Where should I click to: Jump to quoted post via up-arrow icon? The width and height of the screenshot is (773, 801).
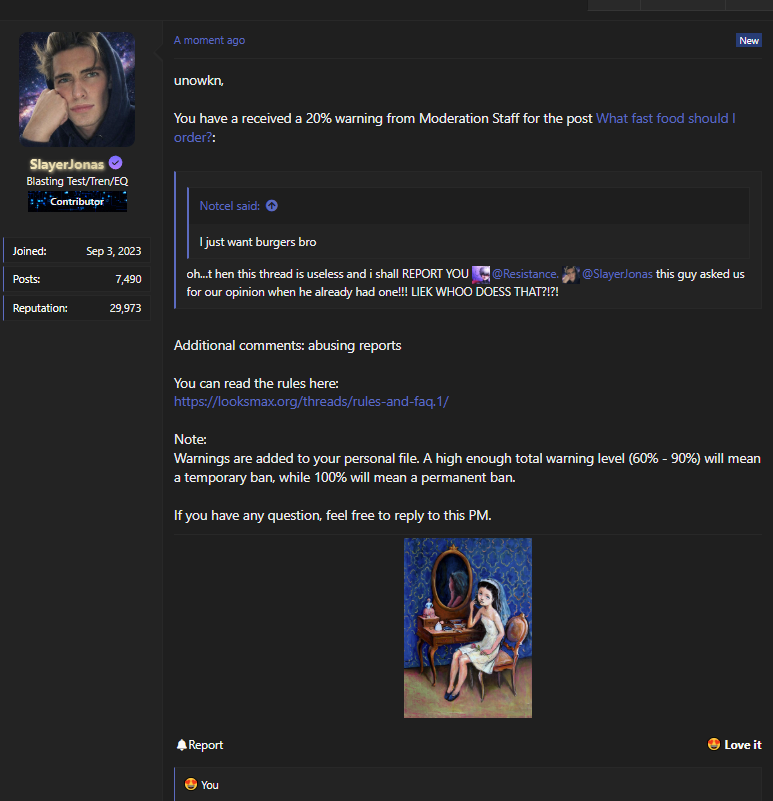pos(272,205)
